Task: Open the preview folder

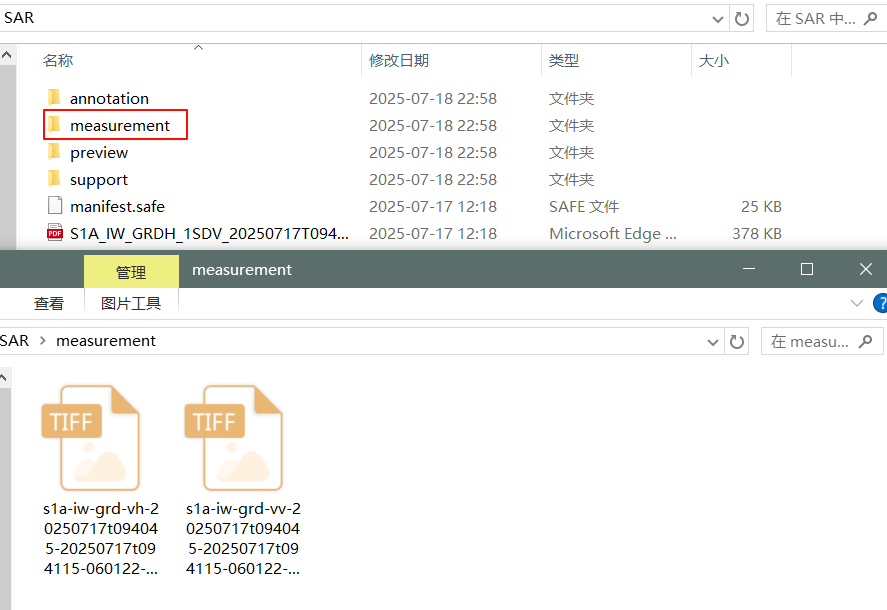Action: click(x=99, y=152)
